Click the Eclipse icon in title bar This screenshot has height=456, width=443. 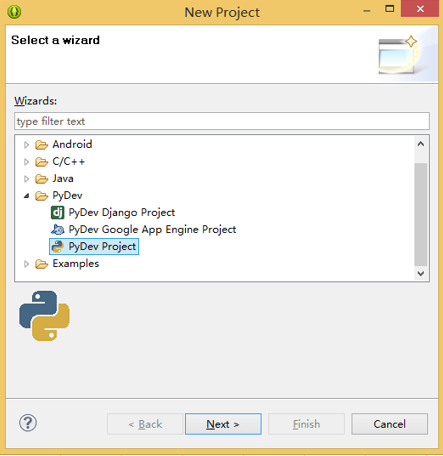[14, 12]
